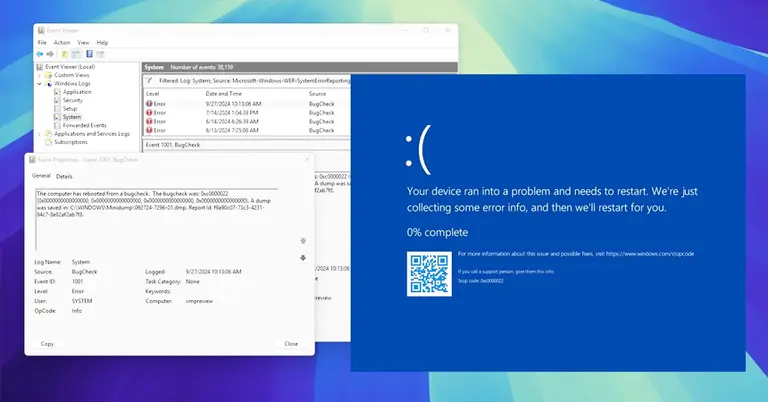Screen dimensions: 768x402
Task: Select Custom Views in the tree
Action: click(72, 75)
